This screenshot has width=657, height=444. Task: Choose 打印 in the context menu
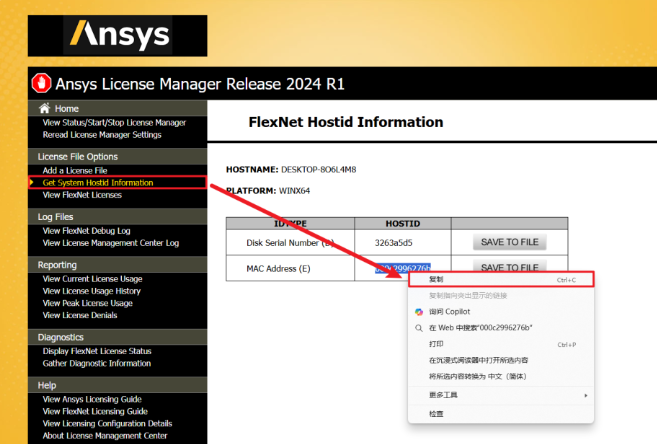(501, 344)
